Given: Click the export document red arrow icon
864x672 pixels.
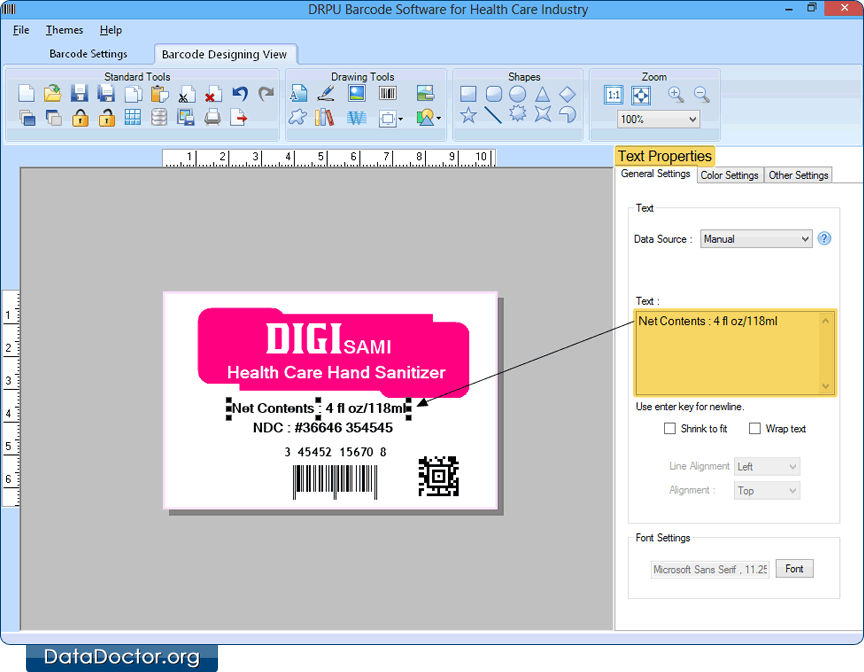Looking at the screenshot, I should (239, 117).
